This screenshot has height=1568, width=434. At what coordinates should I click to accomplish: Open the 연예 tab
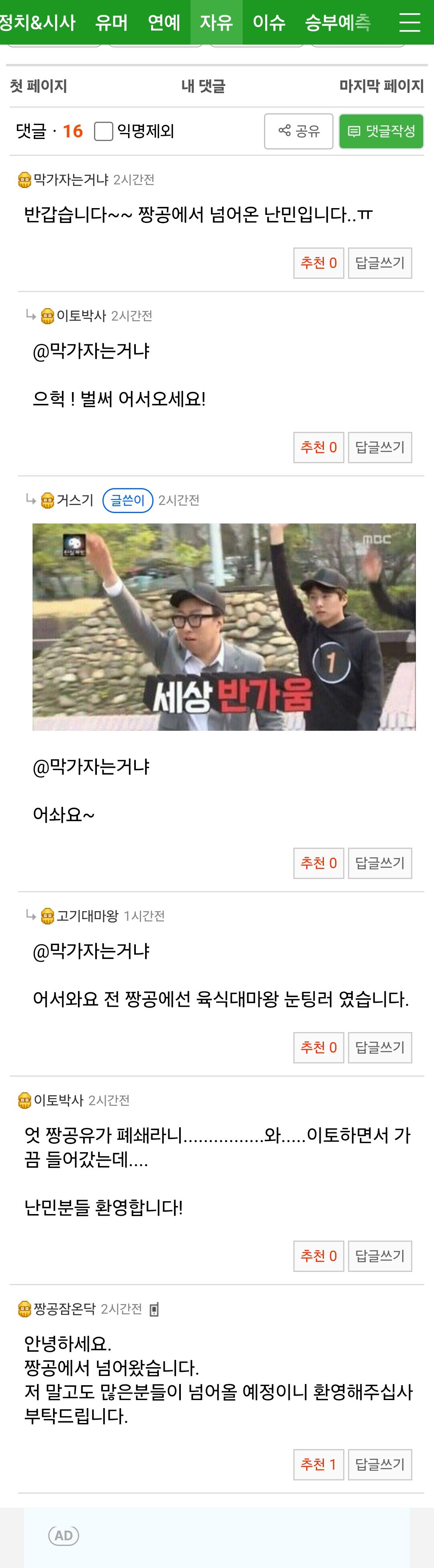(x=164, y=22)
